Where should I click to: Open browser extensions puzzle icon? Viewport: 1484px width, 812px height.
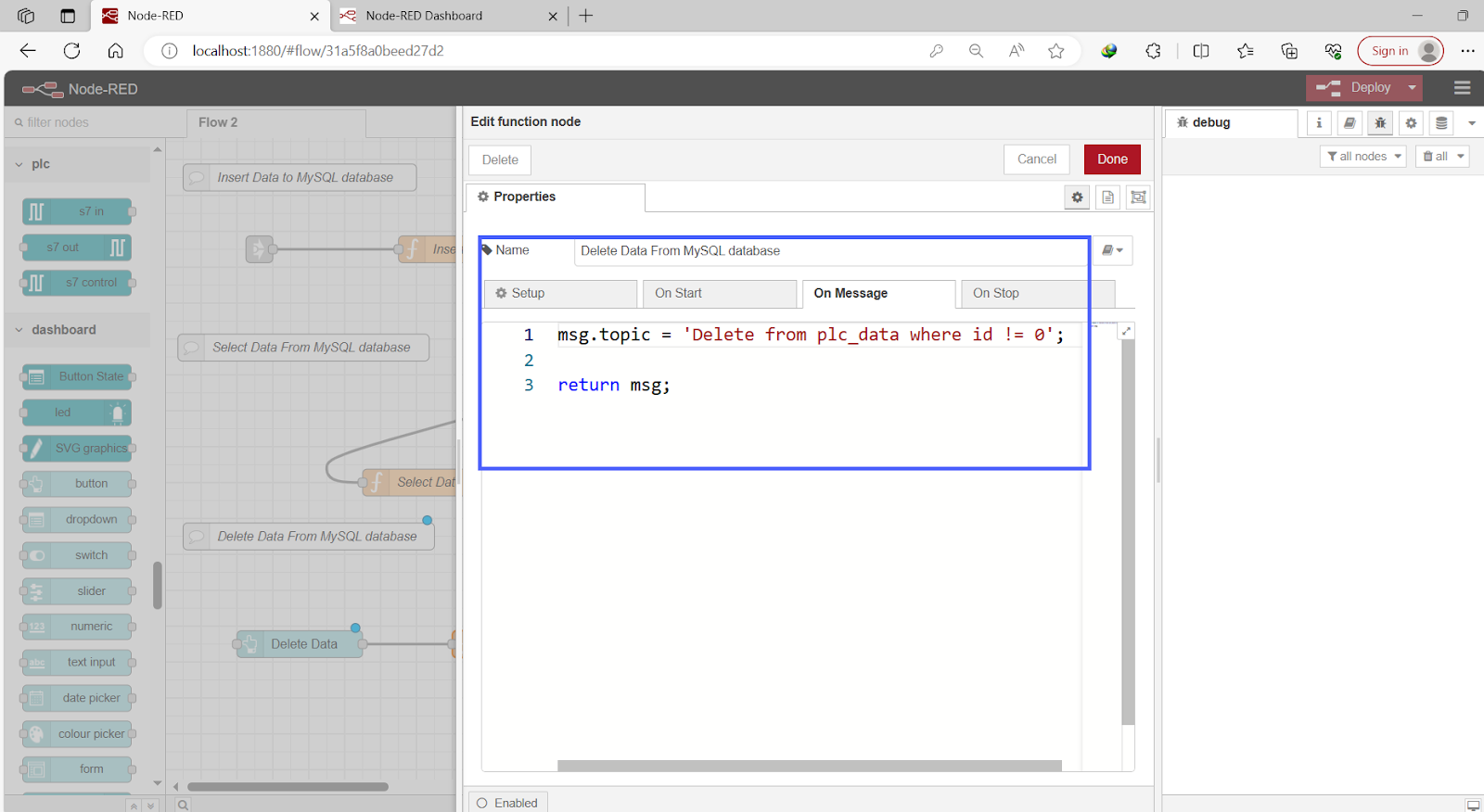coord(1153,51)
